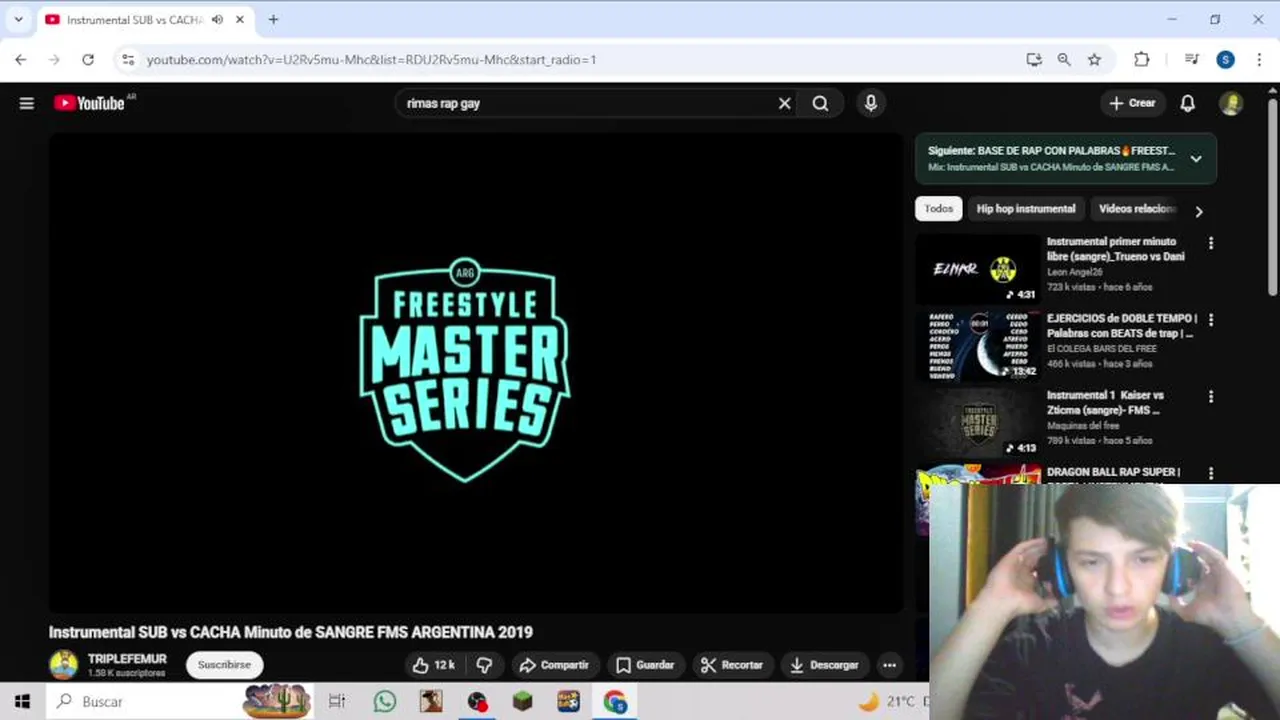The height and width of the screenshot is (720, 1280).
Task: Open more actions three-dot button under video
Action: (x=889, y=665)
